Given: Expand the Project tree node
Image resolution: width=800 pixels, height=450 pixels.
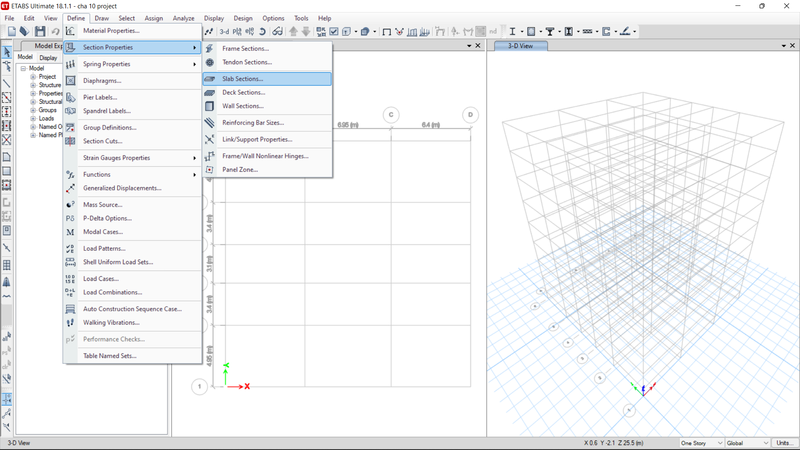Looking at the screenshot, I should tap(33, 77).
